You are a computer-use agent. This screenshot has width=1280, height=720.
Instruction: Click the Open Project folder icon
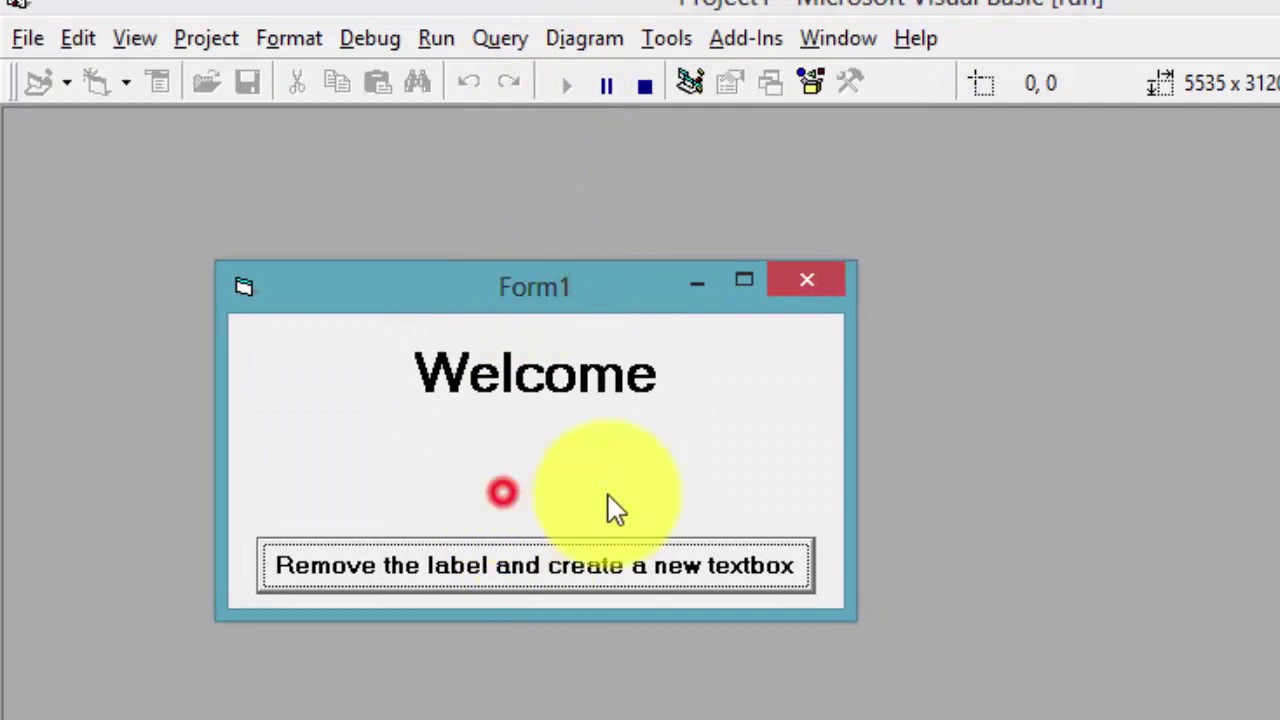[x=206, y=83]
